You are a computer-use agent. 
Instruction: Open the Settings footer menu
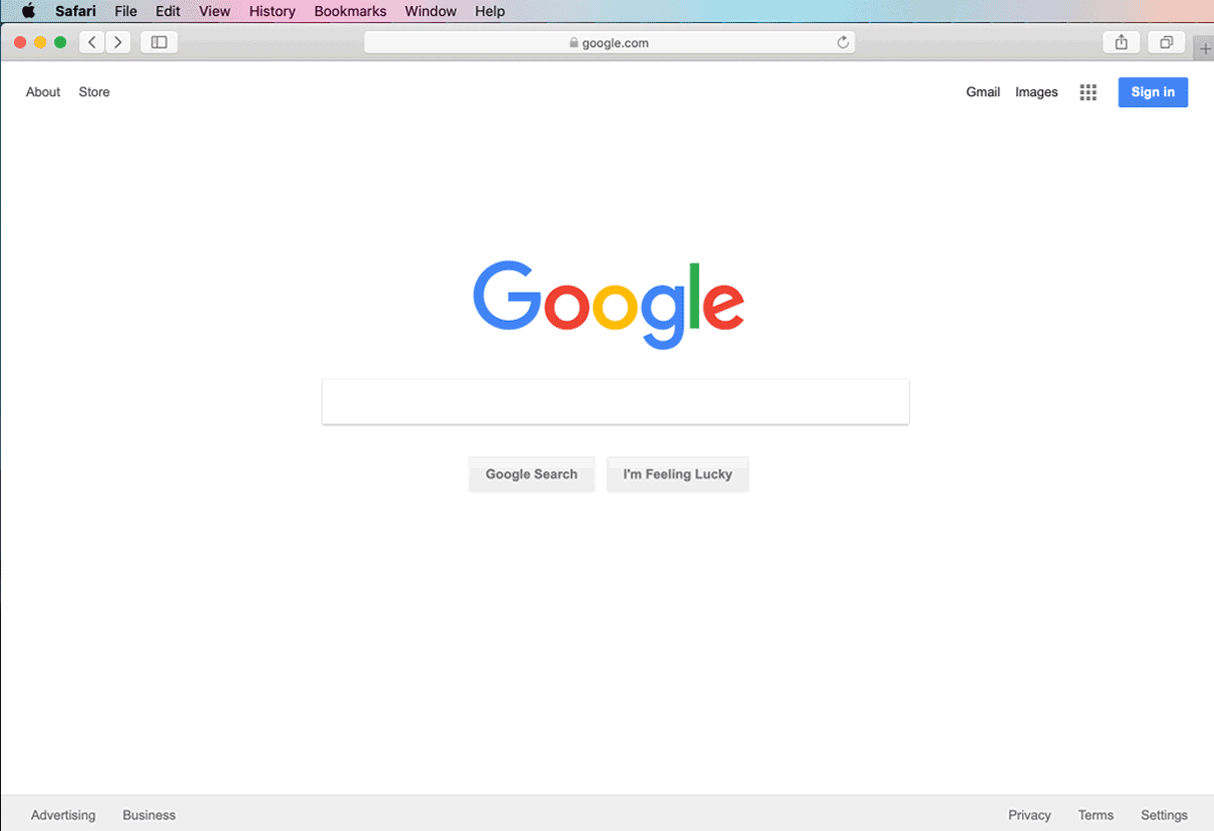[x=1164, y=815]
